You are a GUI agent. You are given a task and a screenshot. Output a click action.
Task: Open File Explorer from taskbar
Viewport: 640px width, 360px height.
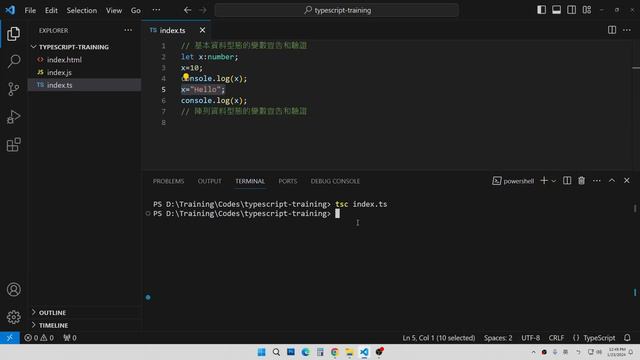(349, 352)
